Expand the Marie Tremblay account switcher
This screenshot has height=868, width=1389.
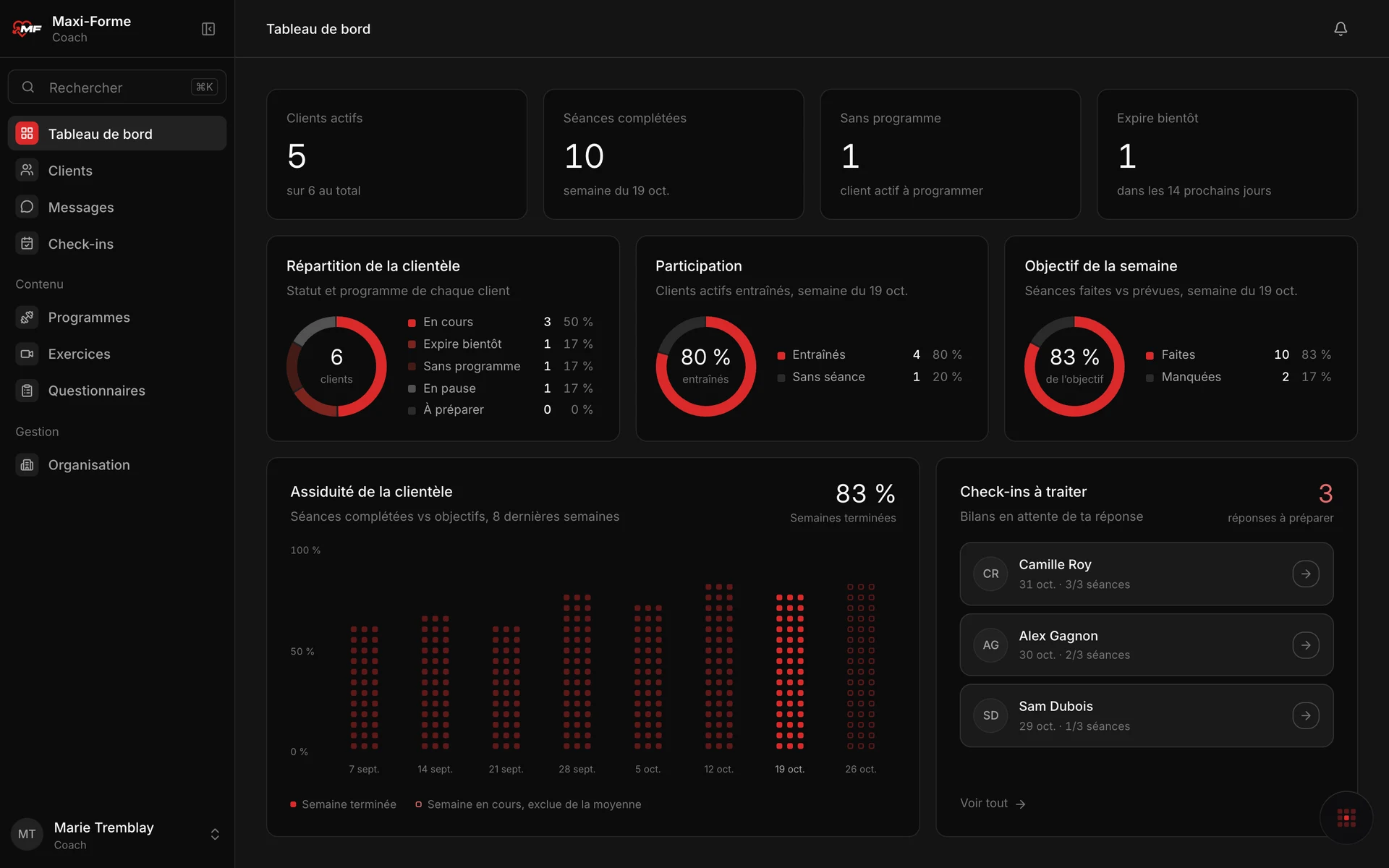click(215, 834)
